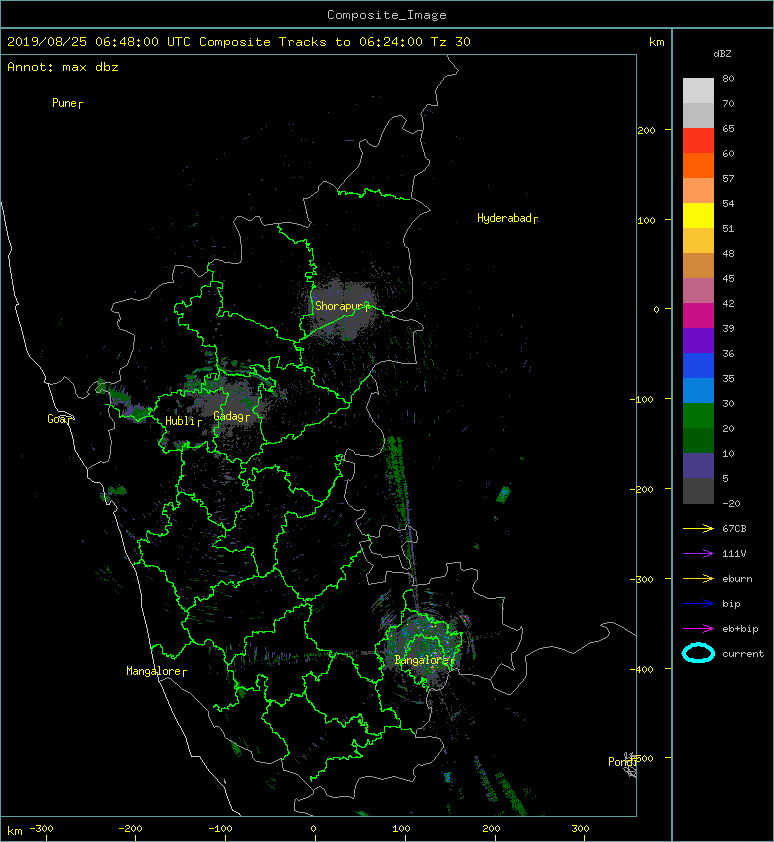Click the 200 tick on the vertical km axis
Screen dimensions: 774x842
(x=646, y=130)
